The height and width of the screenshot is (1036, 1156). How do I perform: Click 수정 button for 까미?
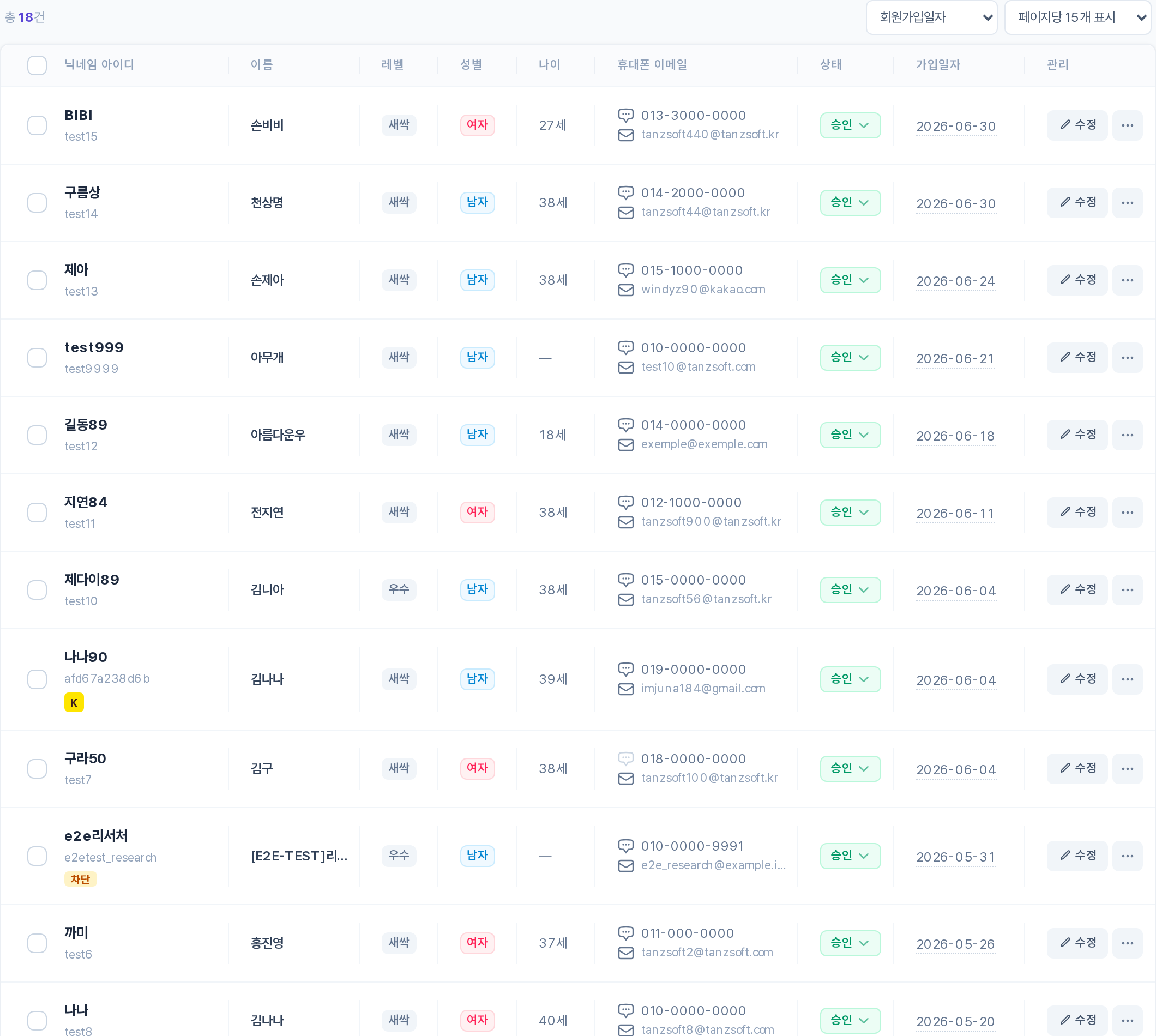(1077, 943)
